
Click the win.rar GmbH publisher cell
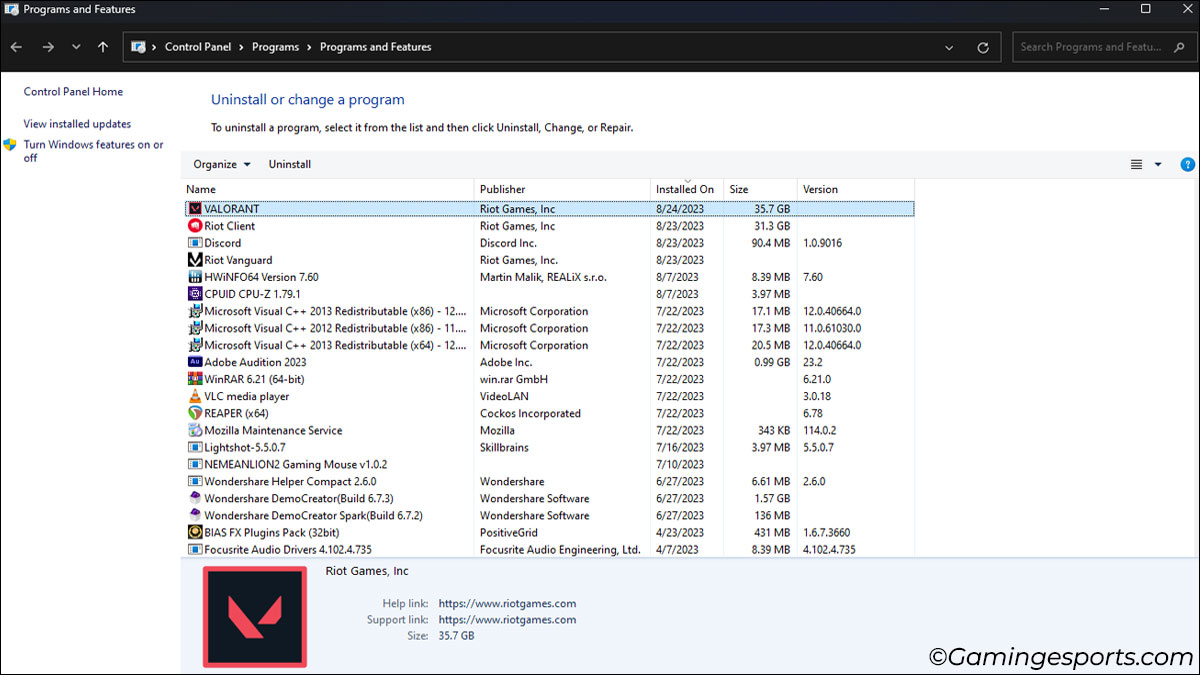coord(514,379)
